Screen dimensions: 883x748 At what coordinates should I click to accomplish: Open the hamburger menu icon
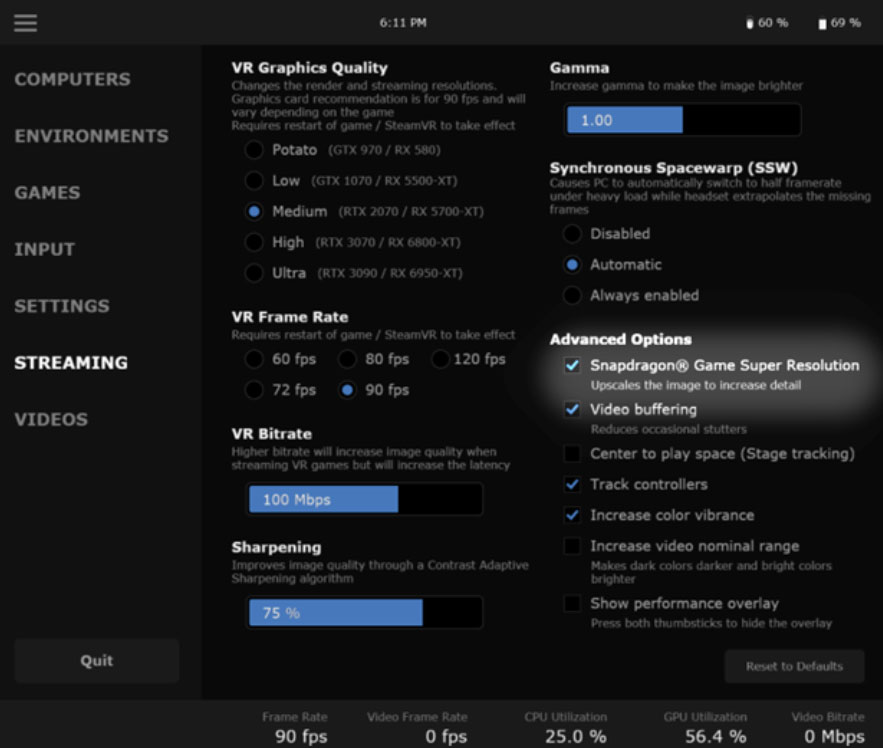coord(25,23)
